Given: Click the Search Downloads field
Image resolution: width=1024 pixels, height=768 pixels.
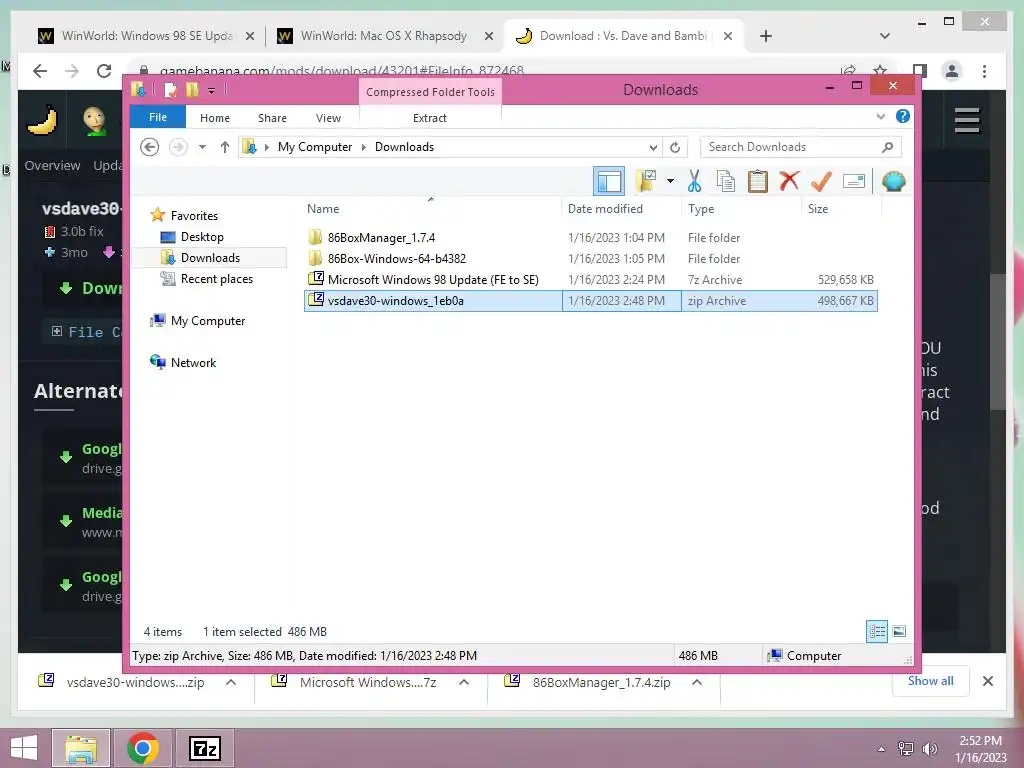Looking at the screenshot, I should [x=800, y=147].
